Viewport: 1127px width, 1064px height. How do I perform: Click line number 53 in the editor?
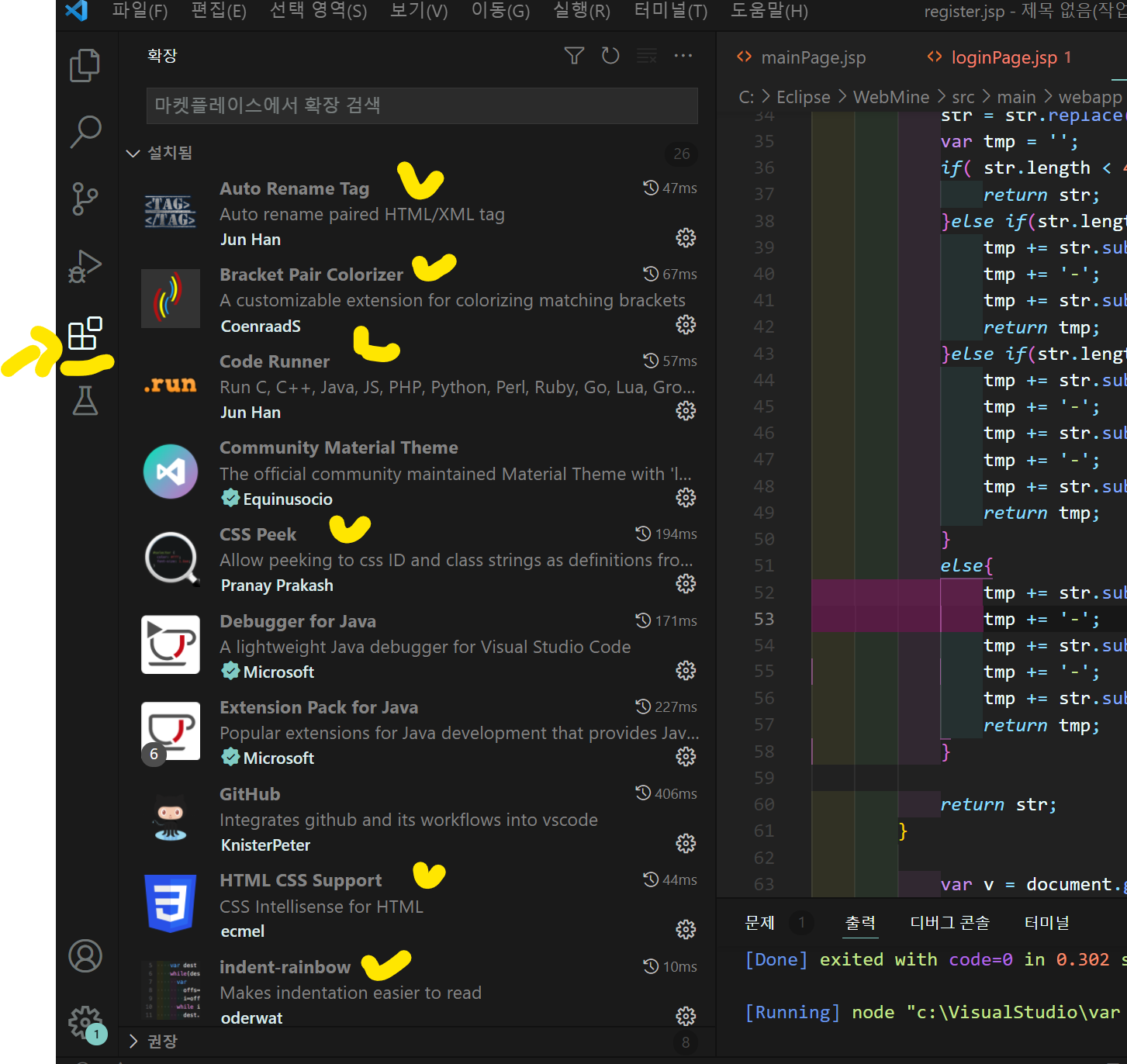click(x=764, y=619)
